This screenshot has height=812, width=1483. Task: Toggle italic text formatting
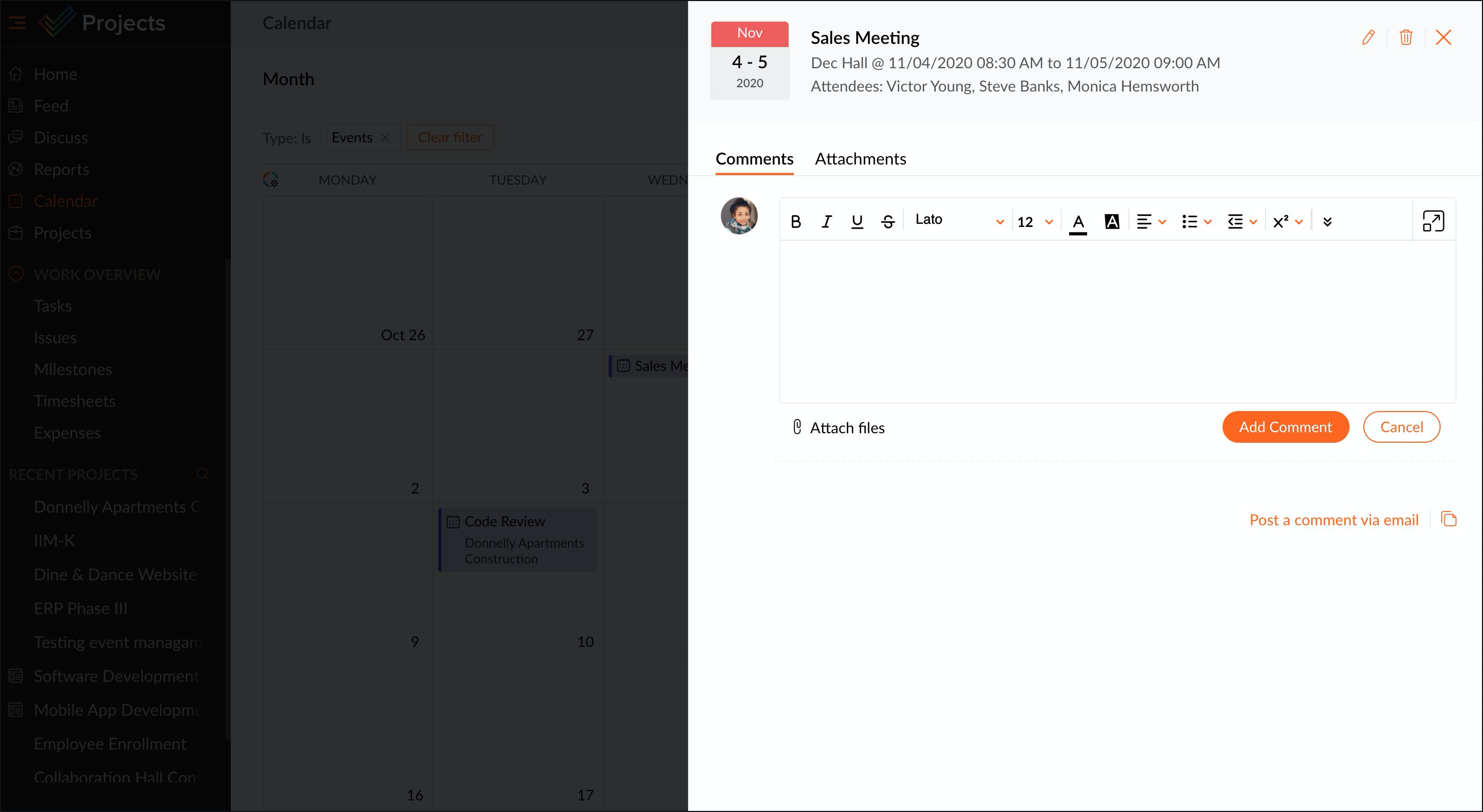coord(826,222)
